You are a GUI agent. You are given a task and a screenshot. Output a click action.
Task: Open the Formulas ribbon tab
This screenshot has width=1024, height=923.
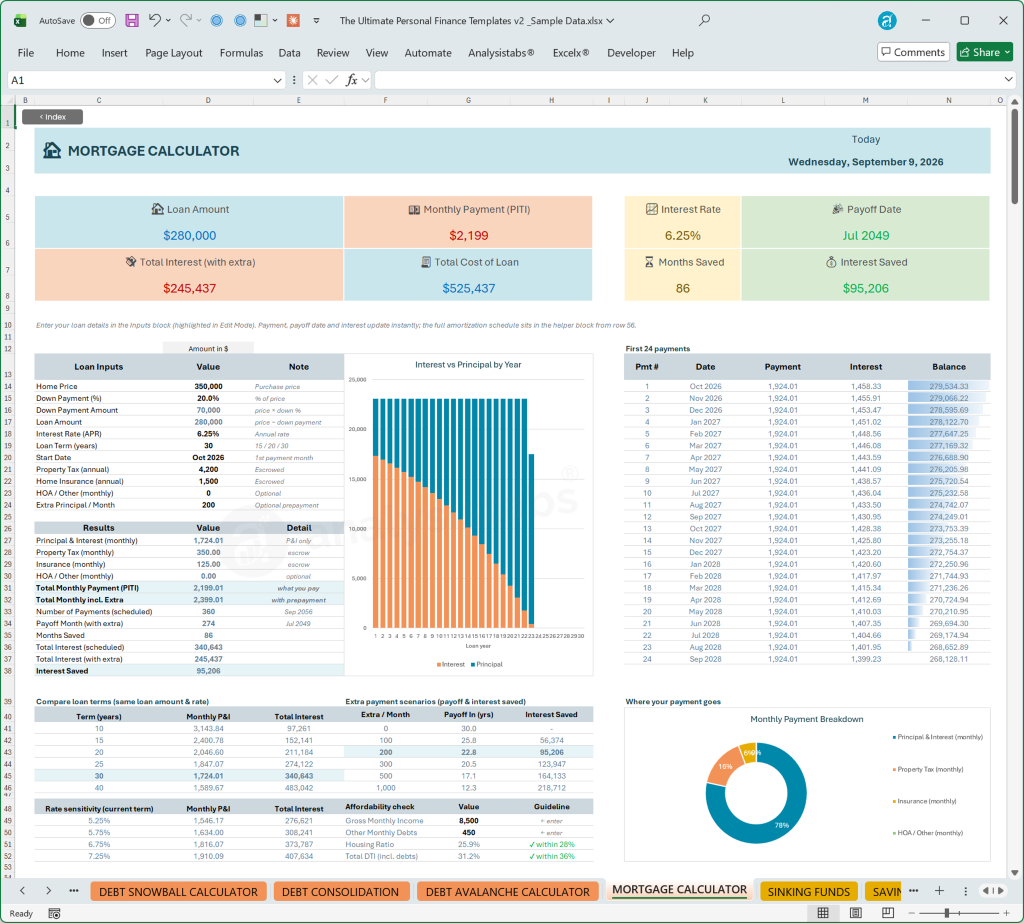[x=241, y=53]
